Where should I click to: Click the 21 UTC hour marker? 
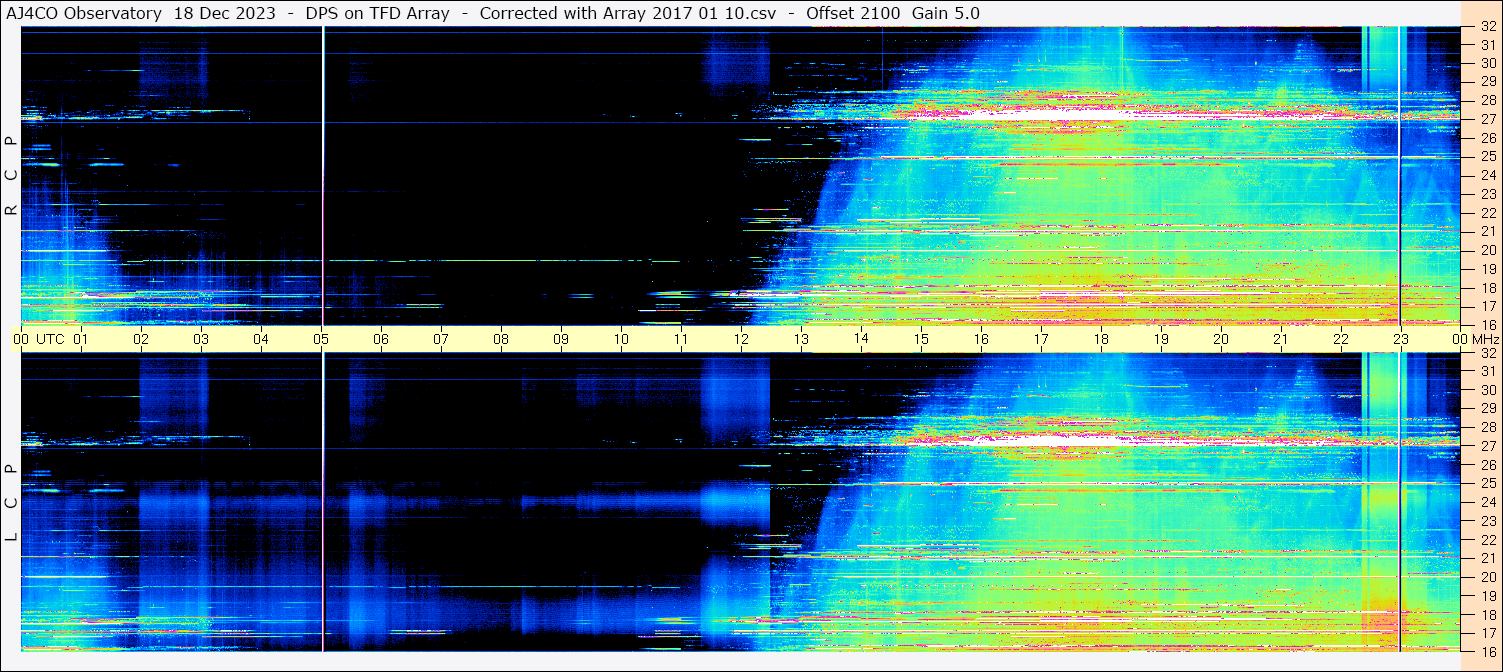(x=1281, y=339)
